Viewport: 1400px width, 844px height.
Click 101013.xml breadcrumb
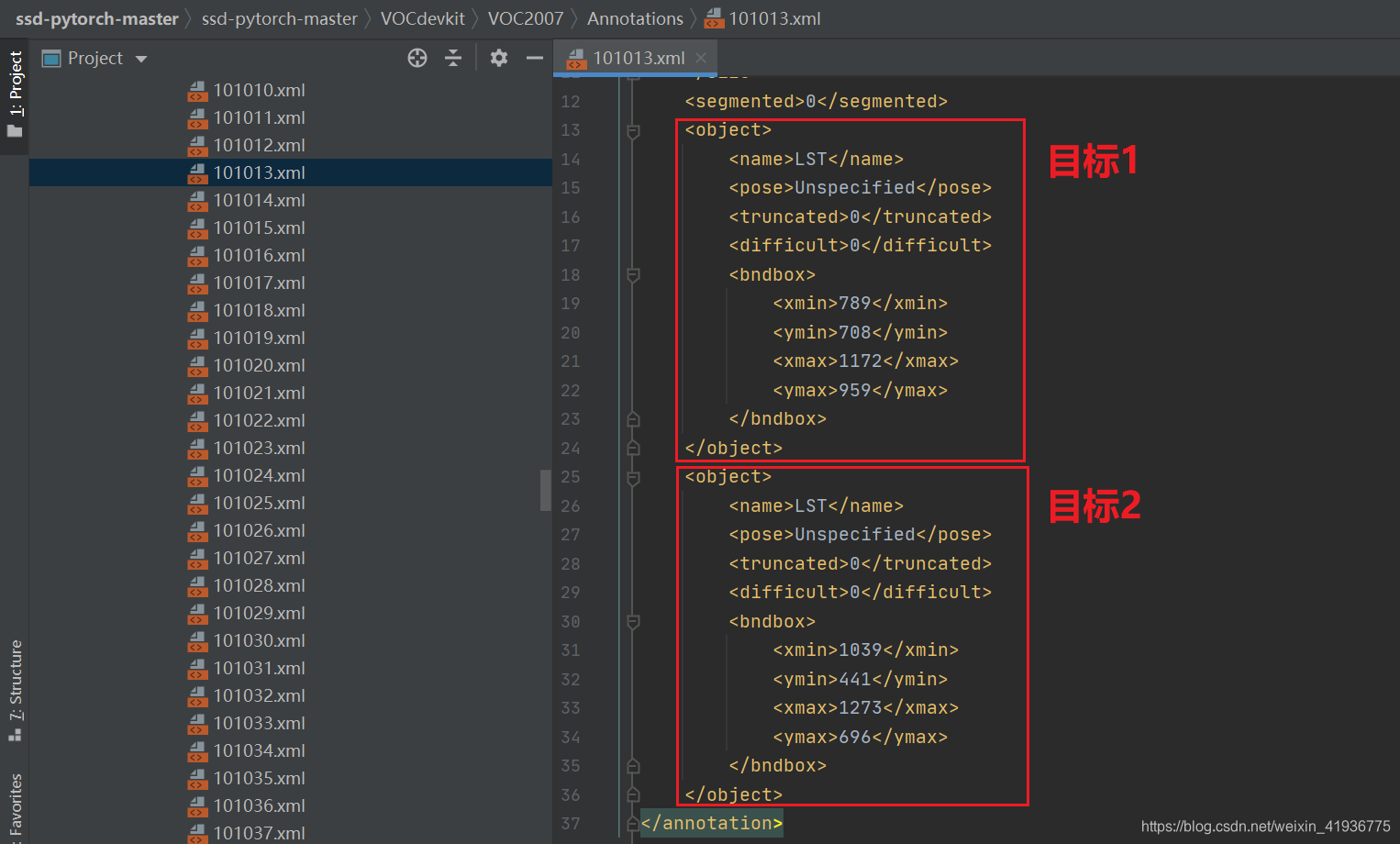click(763, 18)
